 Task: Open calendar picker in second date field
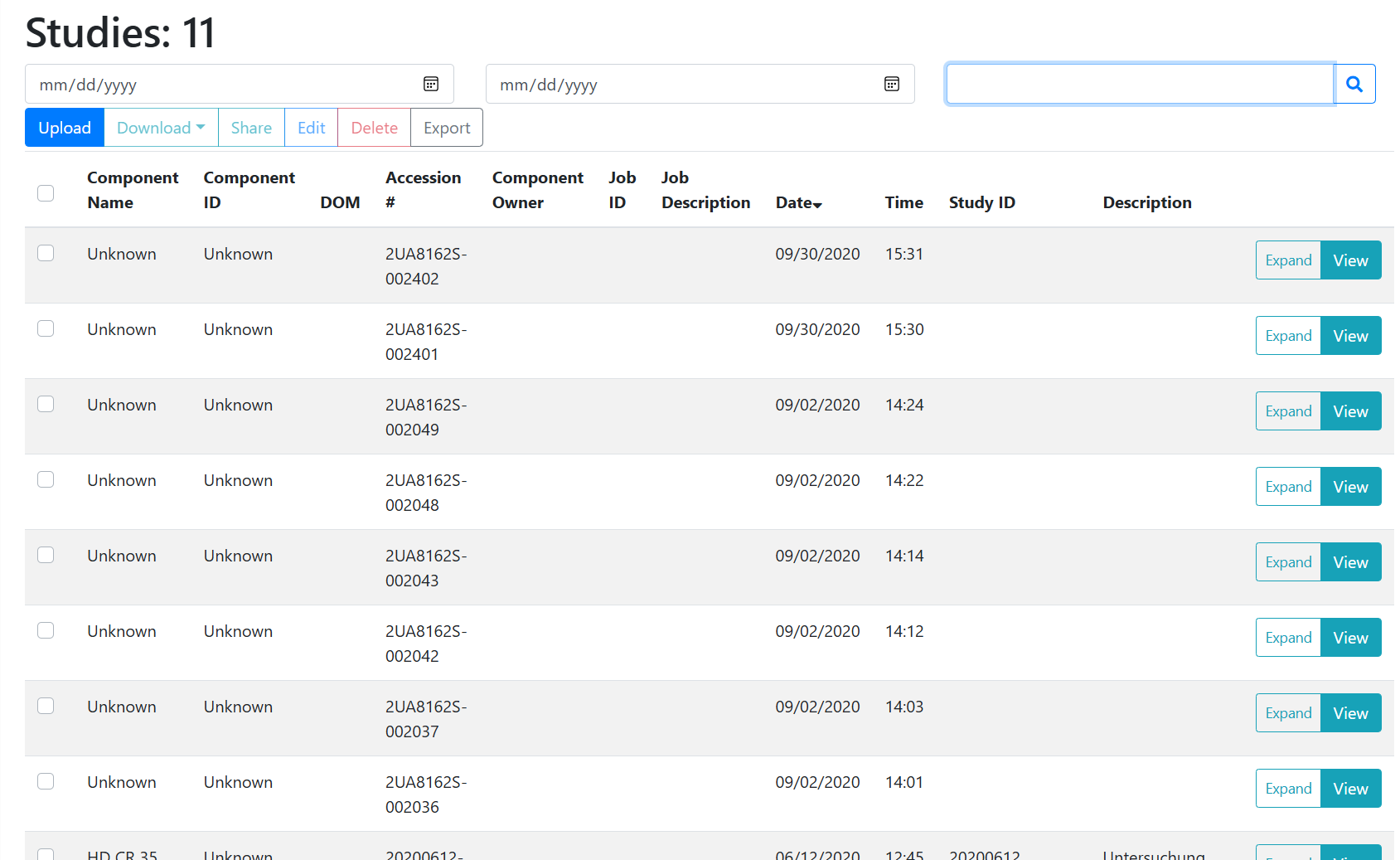point(892,84)
